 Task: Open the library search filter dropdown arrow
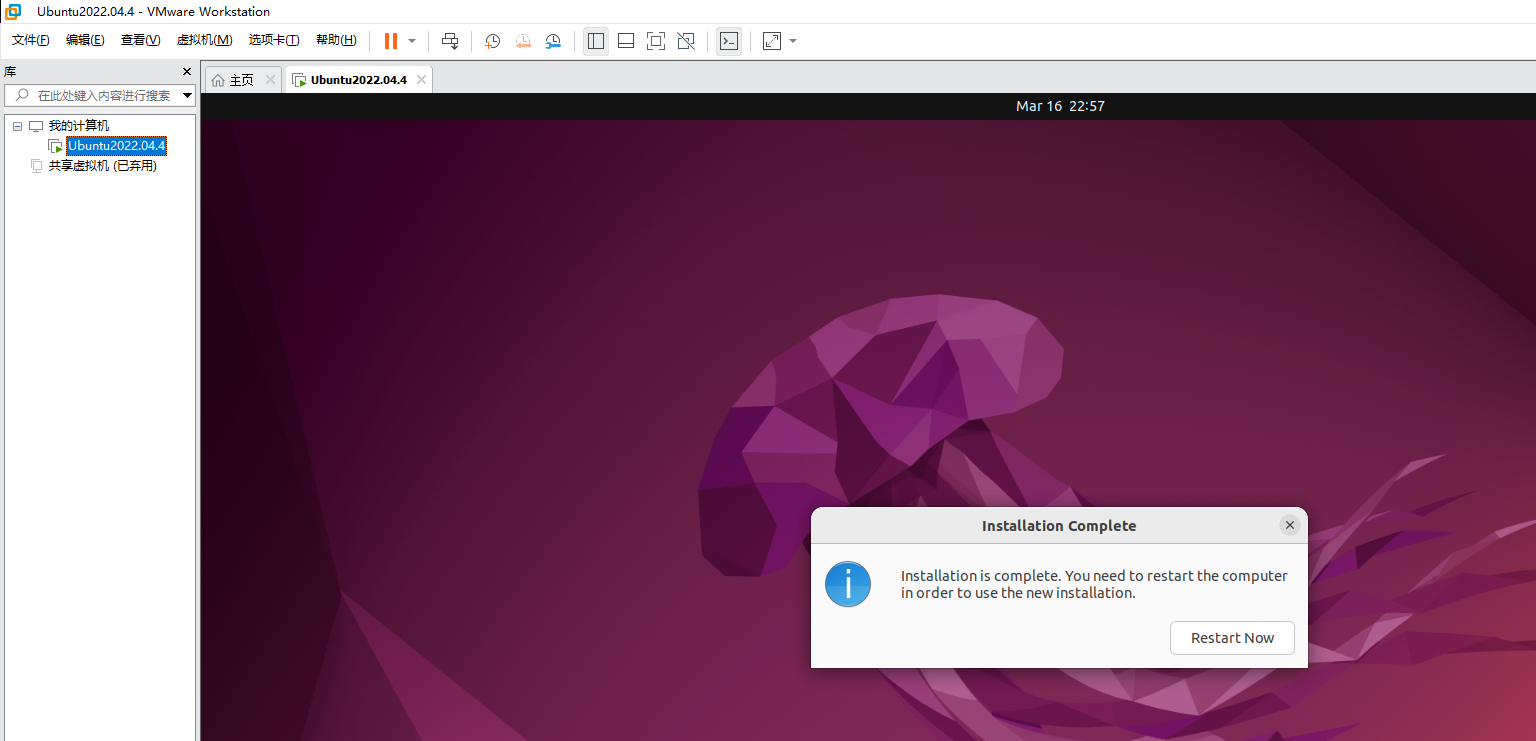[187, 96]
